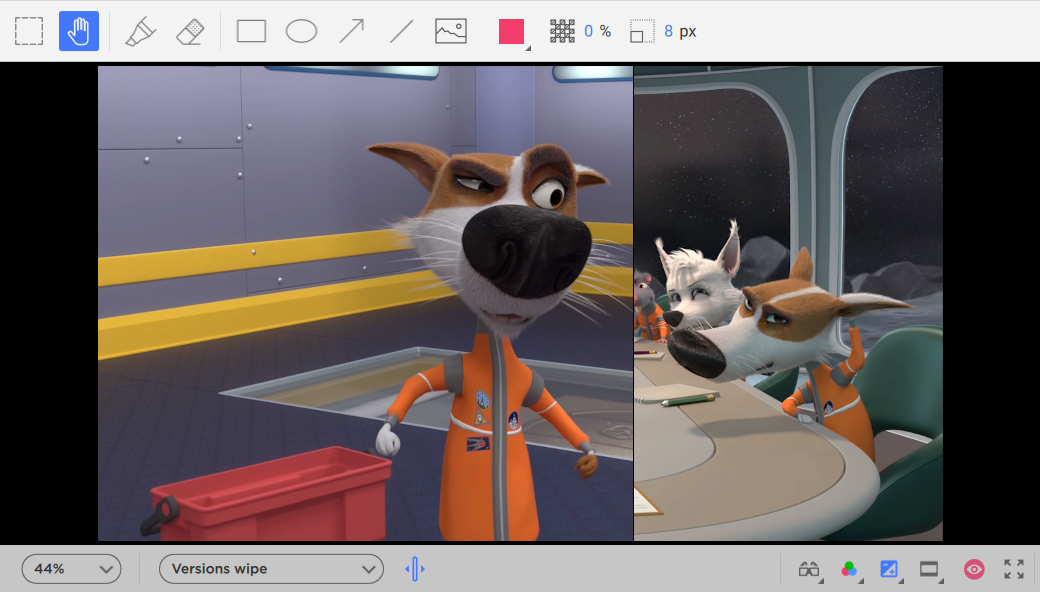Viewport: 1040px width, 592px height.
Task: Choose the eraser tool
Action: point(190,31)
